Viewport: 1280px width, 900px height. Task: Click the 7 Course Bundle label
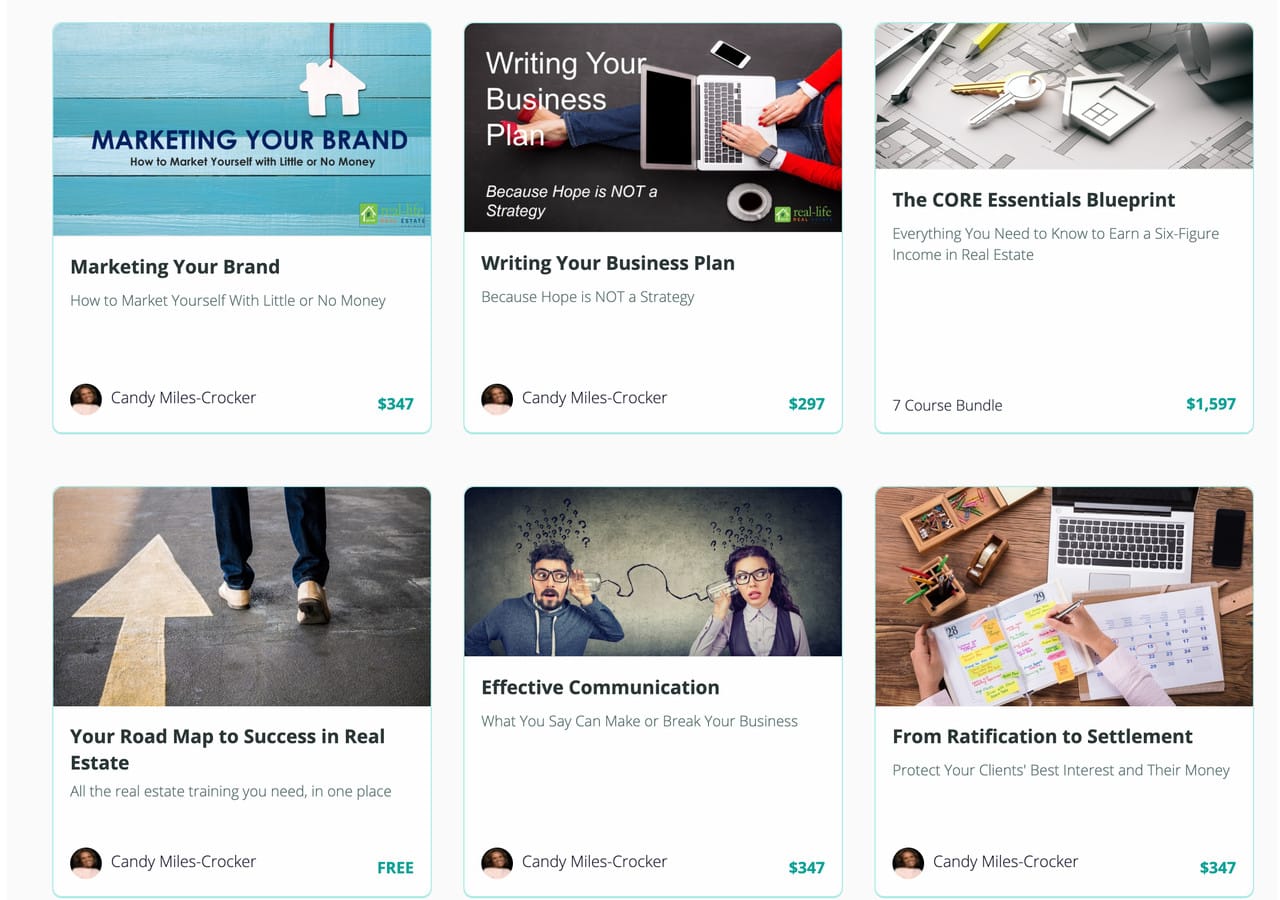(947, 405)
